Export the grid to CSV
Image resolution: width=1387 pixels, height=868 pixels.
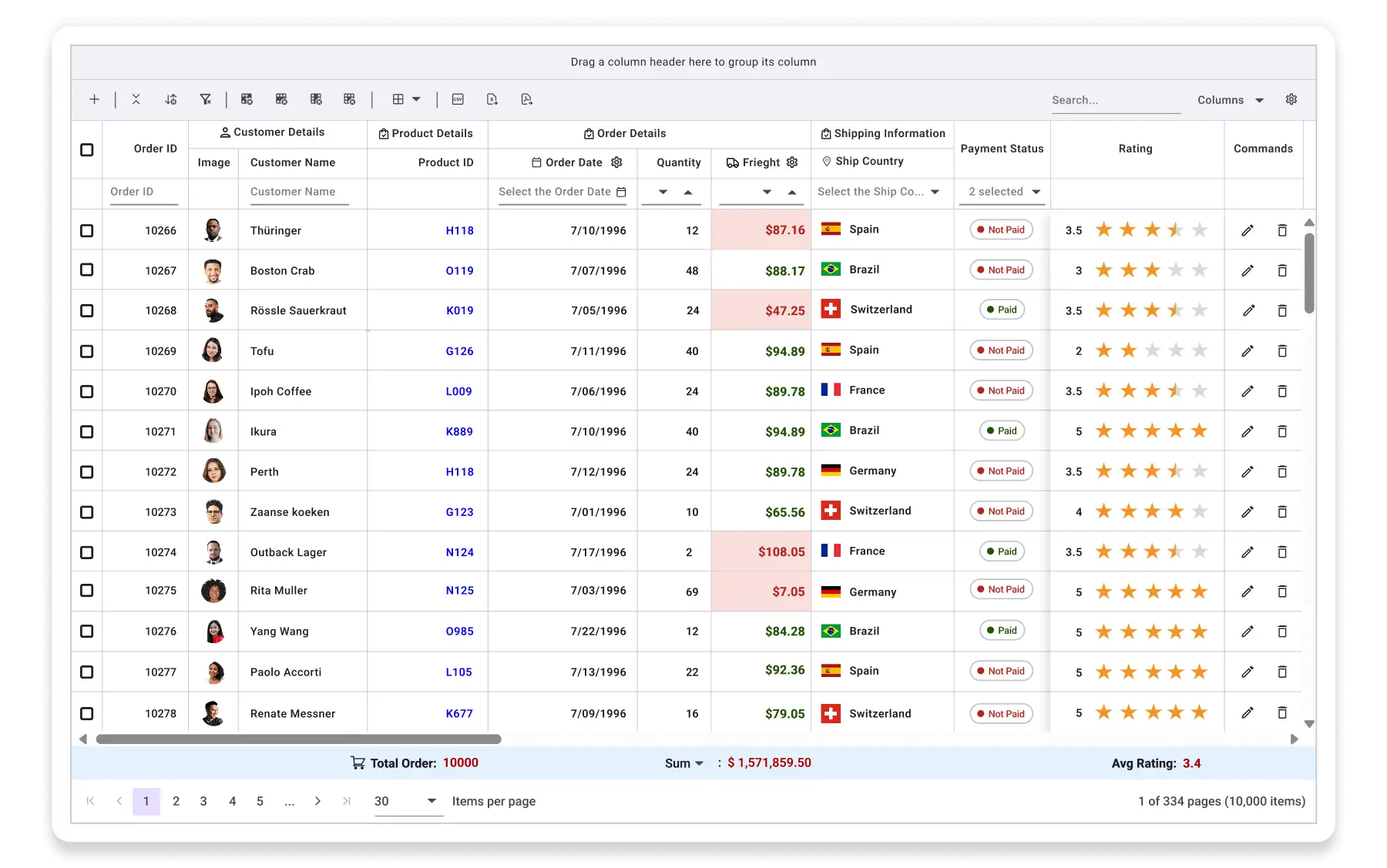[x=458, y=99]
